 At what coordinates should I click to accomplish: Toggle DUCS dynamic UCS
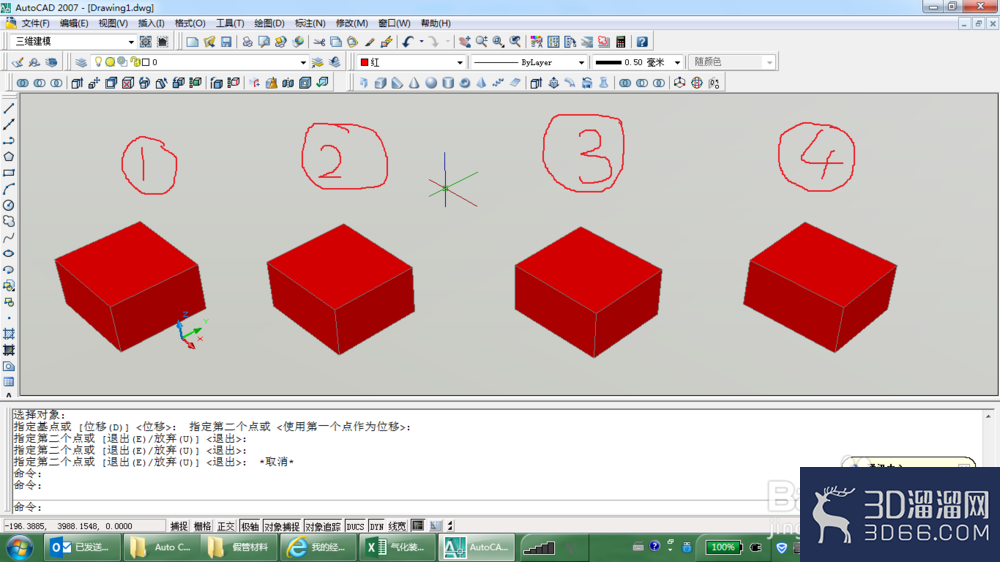(355, 526)
